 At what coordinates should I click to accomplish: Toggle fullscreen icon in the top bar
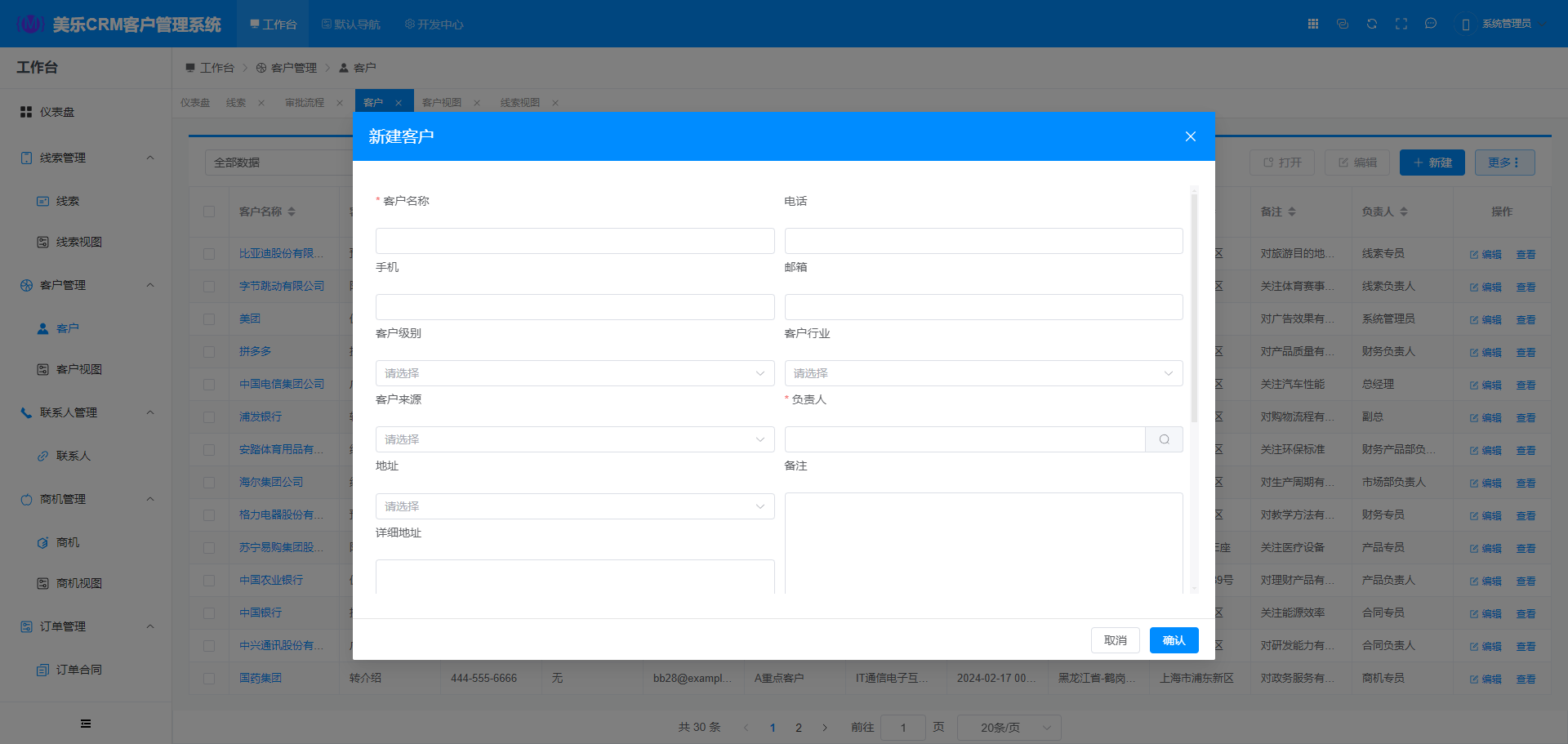1401,24
